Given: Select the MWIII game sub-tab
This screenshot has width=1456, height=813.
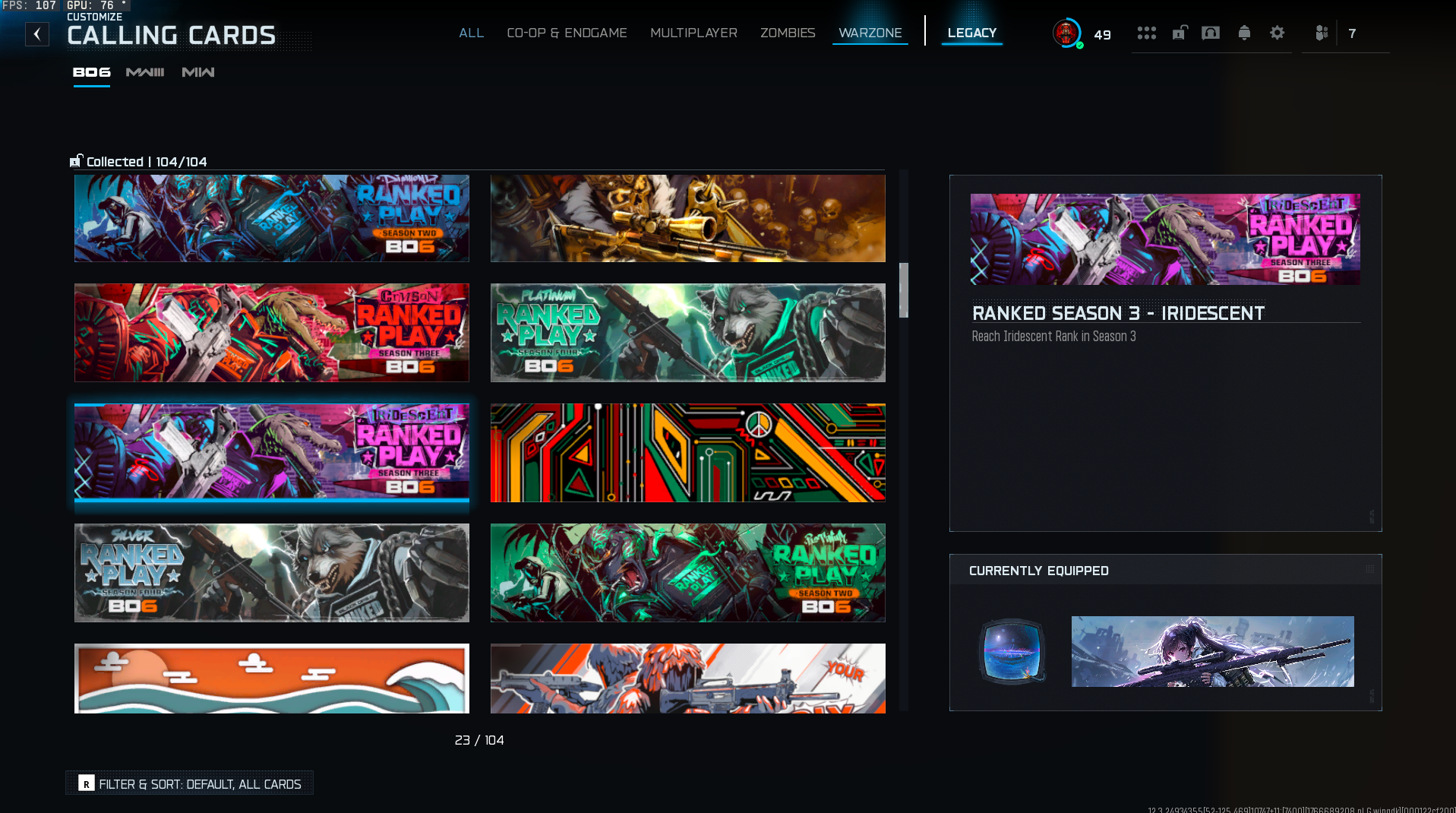Looking at the screenshot, I should click(x=145, y=72).
